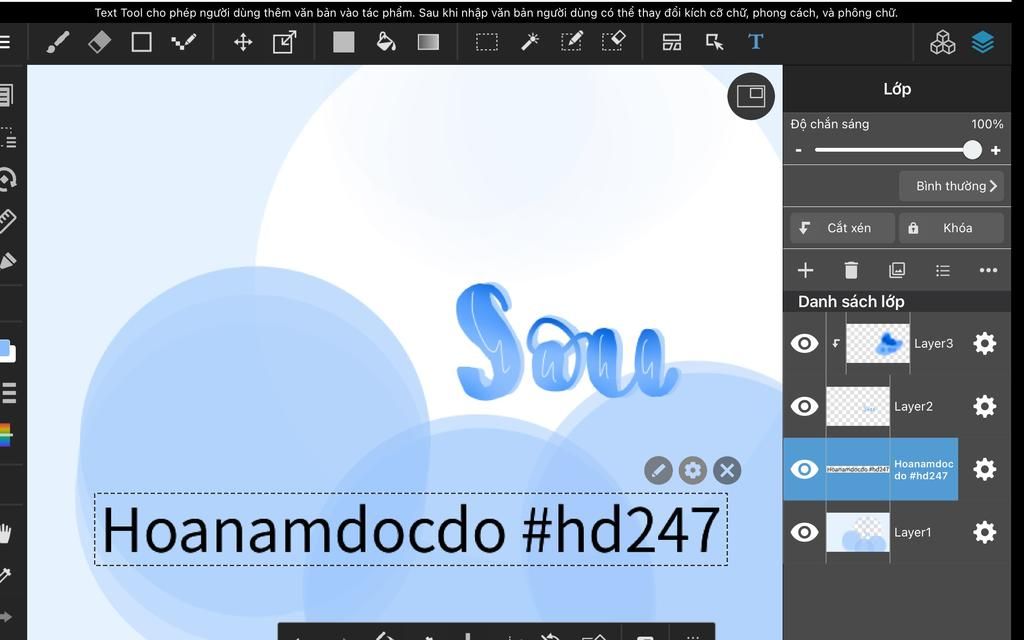Image resolution: width=1024 pixels, height=640 pixels.
Task: Click the Danh sách lớp heading
Action: 851,302
